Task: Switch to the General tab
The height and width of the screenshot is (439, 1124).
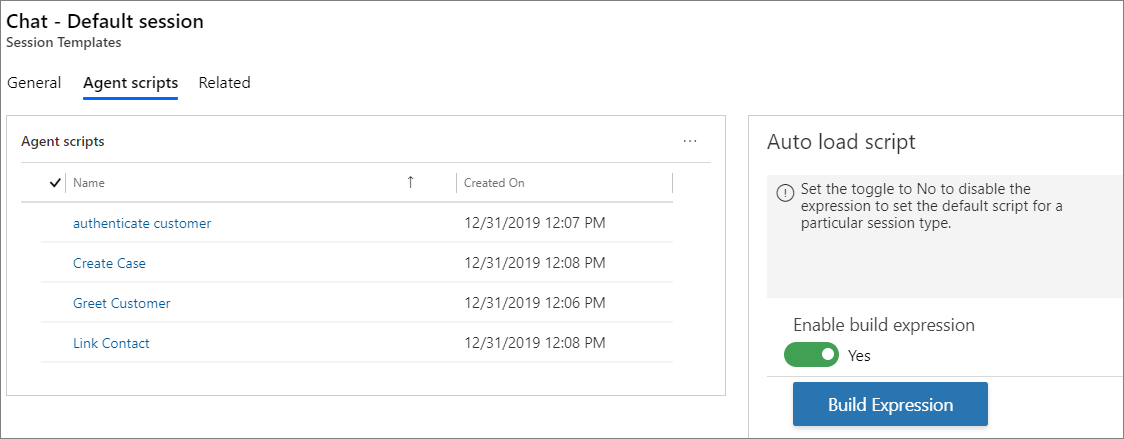Action: point(34,82)
